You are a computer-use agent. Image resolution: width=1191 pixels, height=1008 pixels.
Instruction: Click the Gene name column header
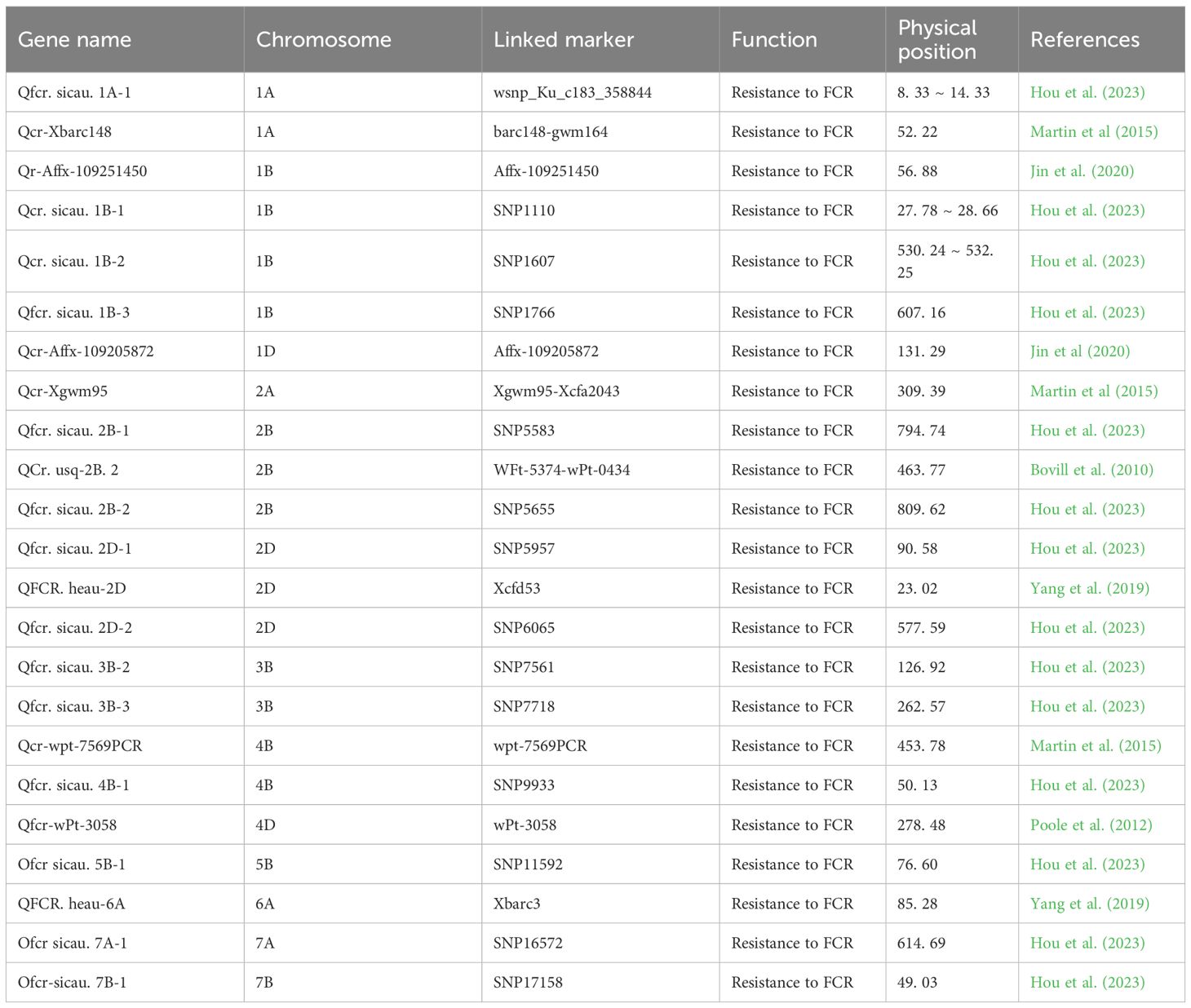coord(74,39)
